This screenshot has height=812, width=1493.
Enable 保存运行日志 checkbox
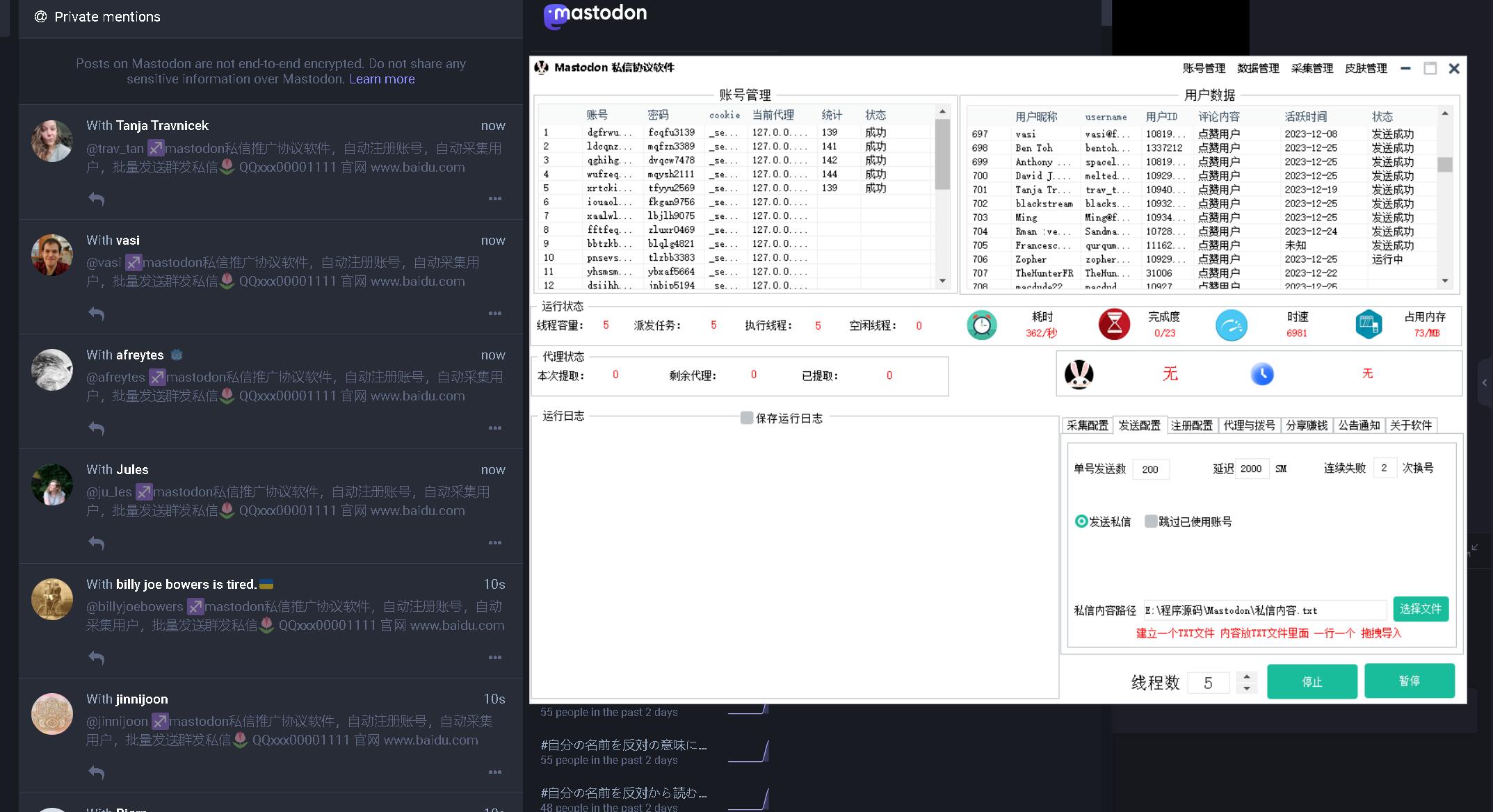747,418
